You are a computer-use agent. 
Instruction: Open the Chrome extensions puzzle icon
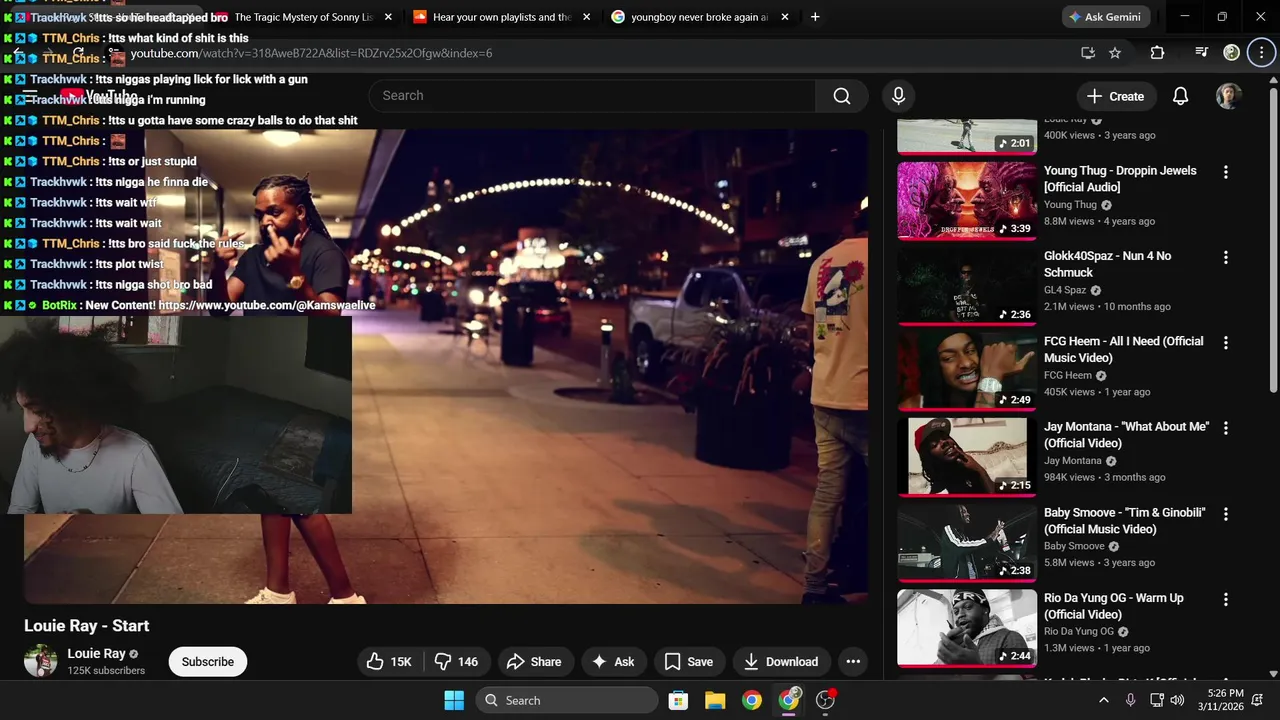[x=1157, y=53]
